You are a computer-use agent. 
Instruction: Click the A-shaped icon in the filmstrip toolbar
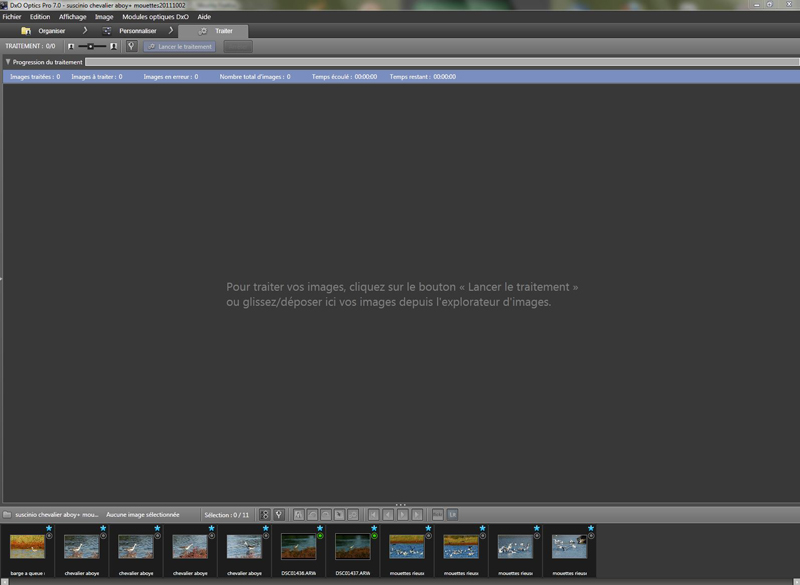(299, 515)
